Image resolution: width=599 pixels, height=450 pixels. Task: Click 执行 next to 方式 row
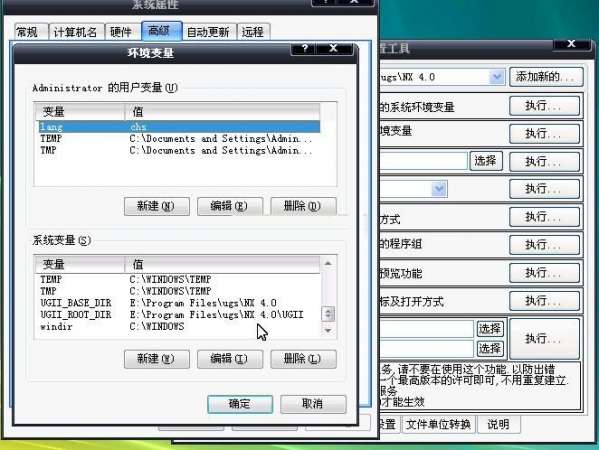pos(545,217)
